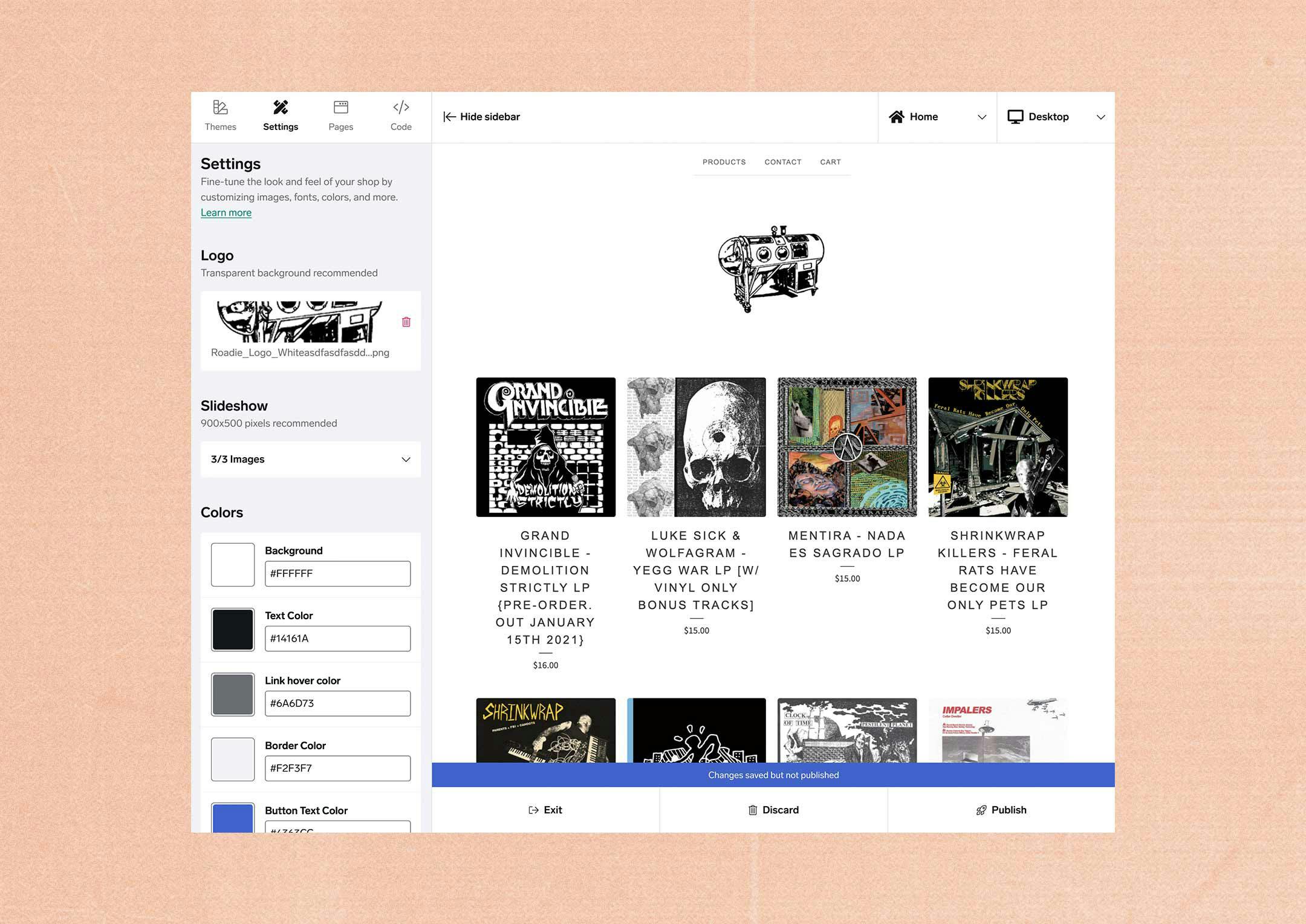Screen dimensions: 1306x924
Task: Click the Learn more link
Action: coord(226,213)
